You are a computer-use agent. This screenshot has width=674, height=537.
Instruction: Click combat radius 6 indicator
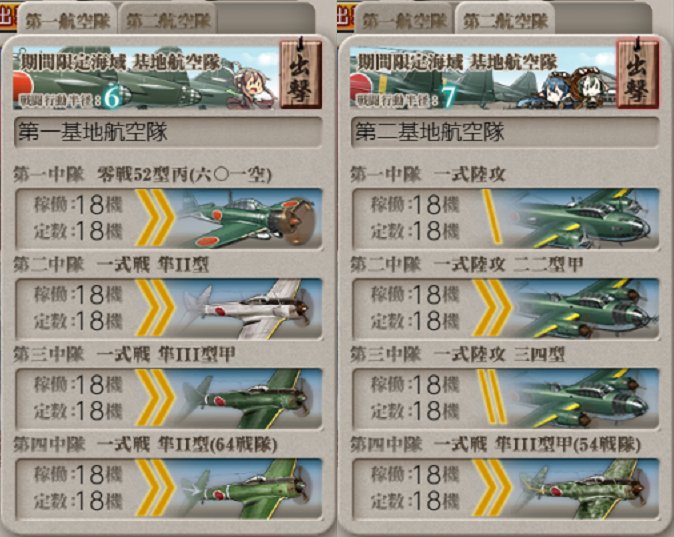(x=113, y=98)
